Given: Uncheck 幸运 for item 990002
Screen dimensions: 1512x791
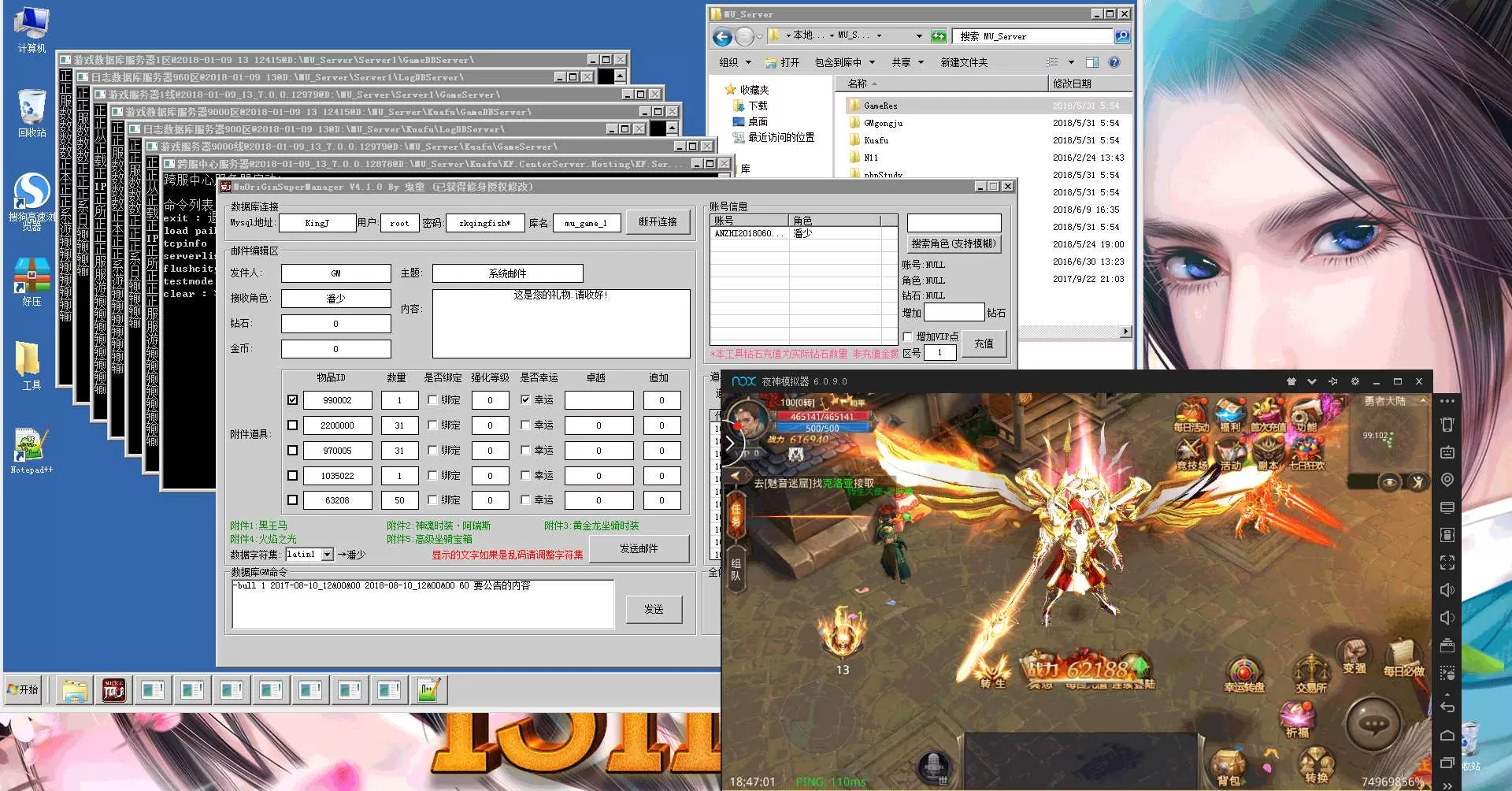Looking at the screenshot, I should (x=525, y=400).
